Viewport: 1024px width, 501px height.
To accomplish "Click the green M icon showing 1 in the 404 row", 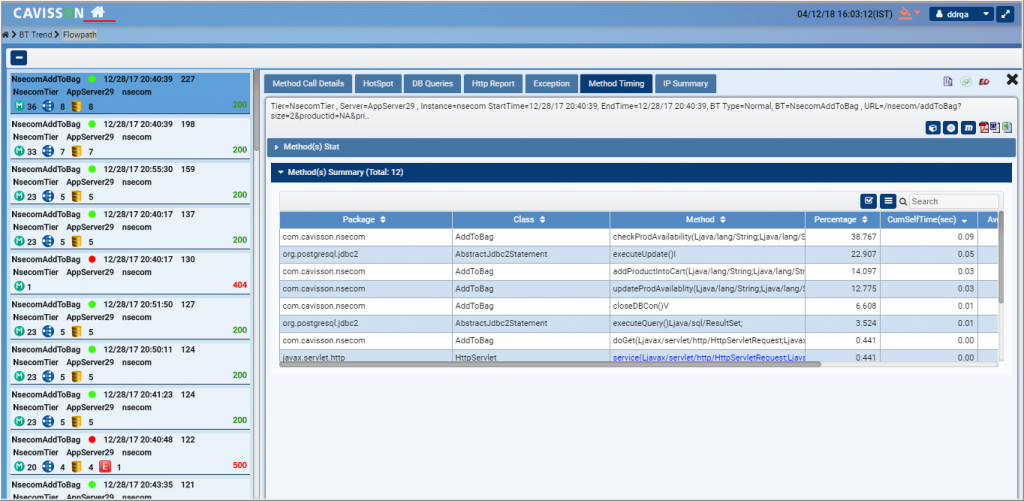I will 18,286.
